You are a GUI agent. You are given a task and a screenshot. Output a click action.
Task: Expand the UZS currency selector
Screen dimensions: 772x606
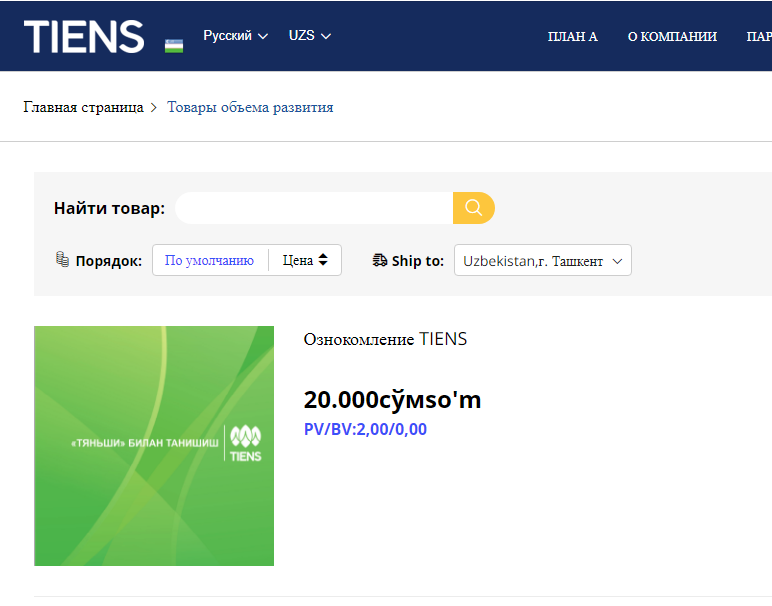309,36
